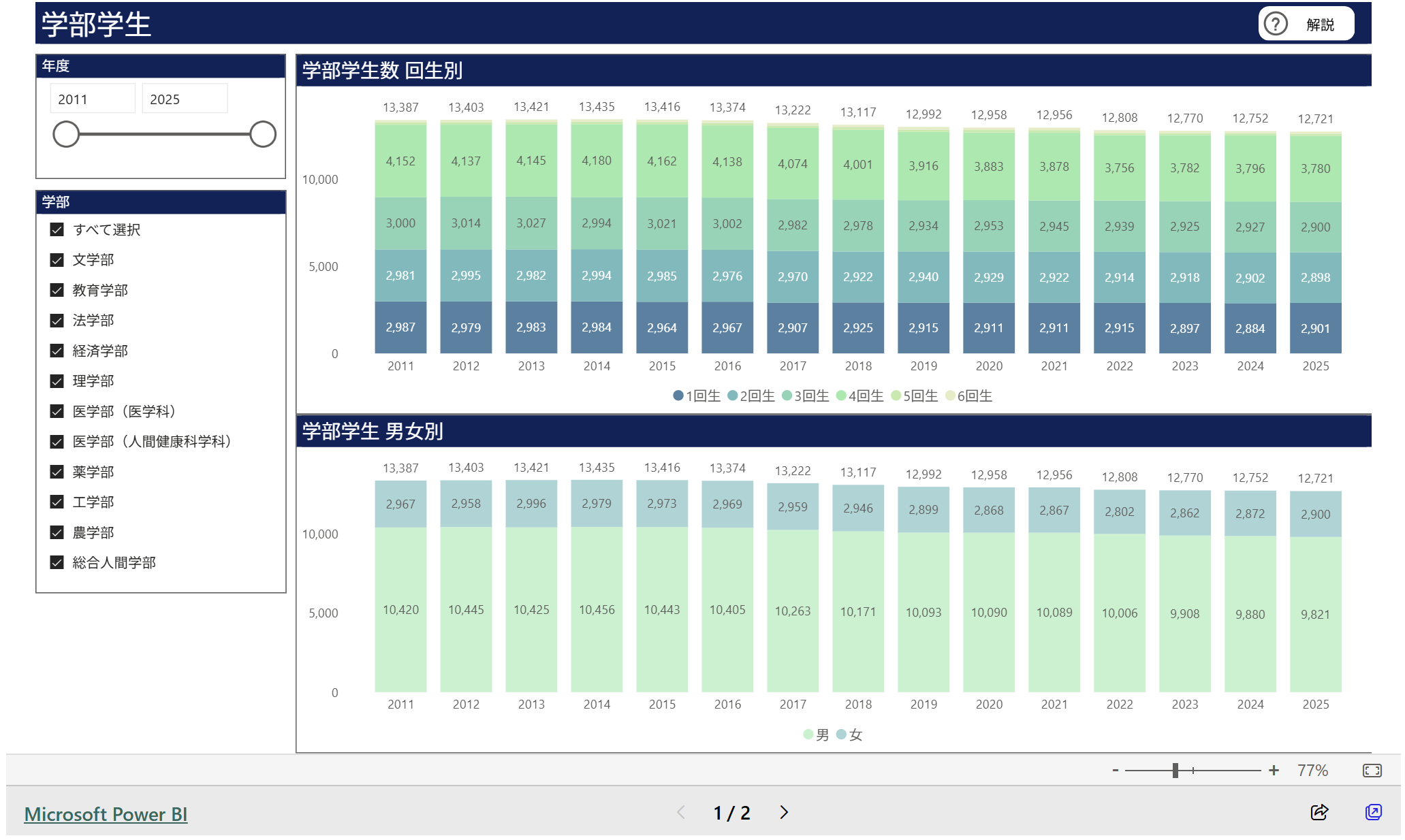The width and height of the screenshot is (1405, 840).
Task: Click the 2025 year input box
Action: 184,98
